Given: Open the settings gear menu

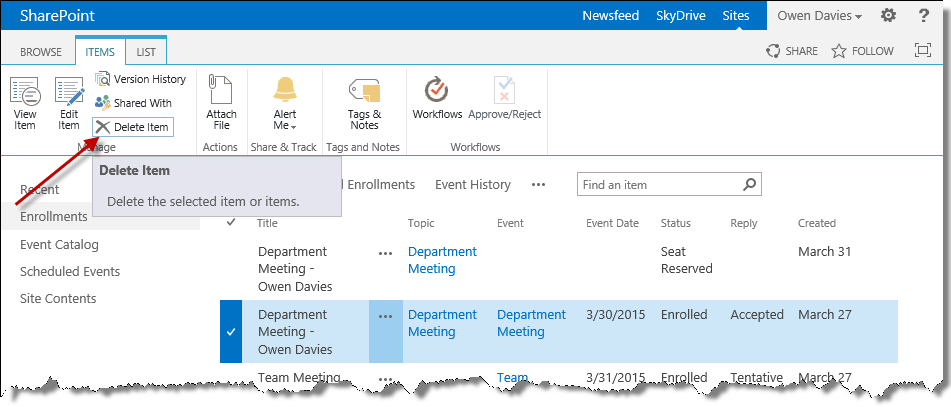Looking at the screenshot, I should tap(888, 16).
